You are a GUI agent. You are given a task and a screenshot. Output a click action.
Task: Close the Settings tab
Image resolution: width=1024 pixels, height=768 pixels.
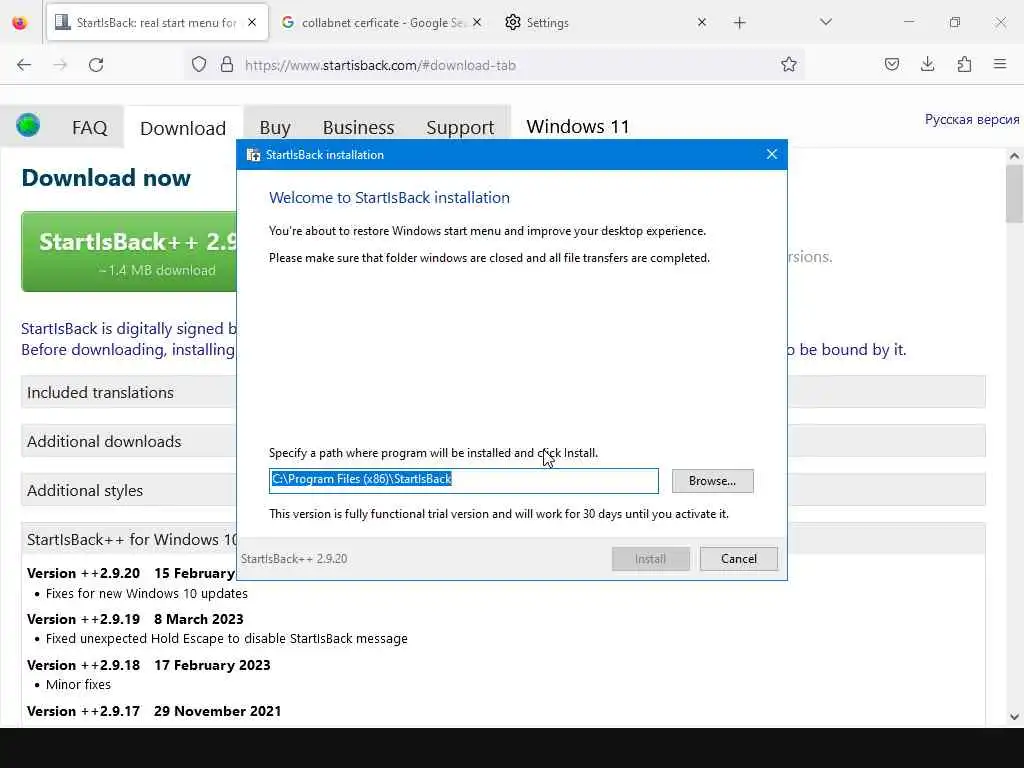(702, 22)
